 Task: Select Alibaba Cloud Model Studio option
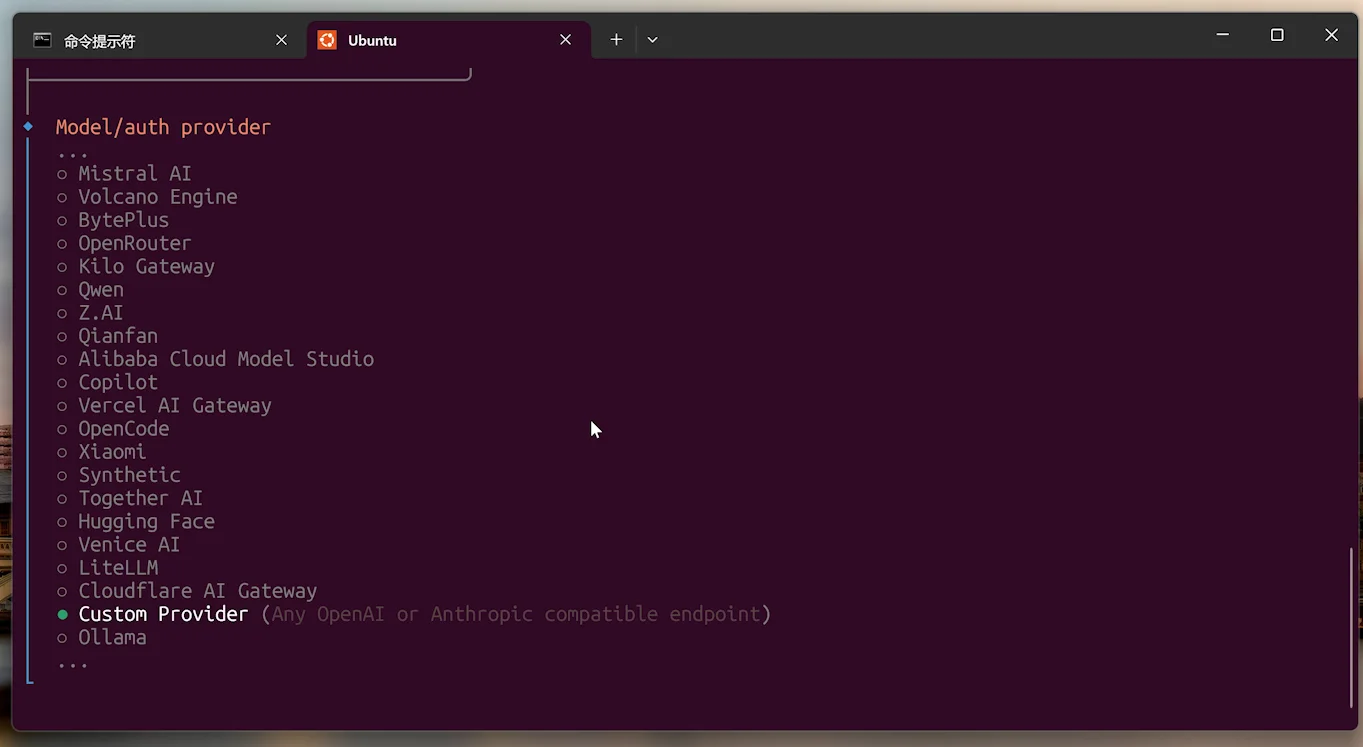click(x=215, y=359)
